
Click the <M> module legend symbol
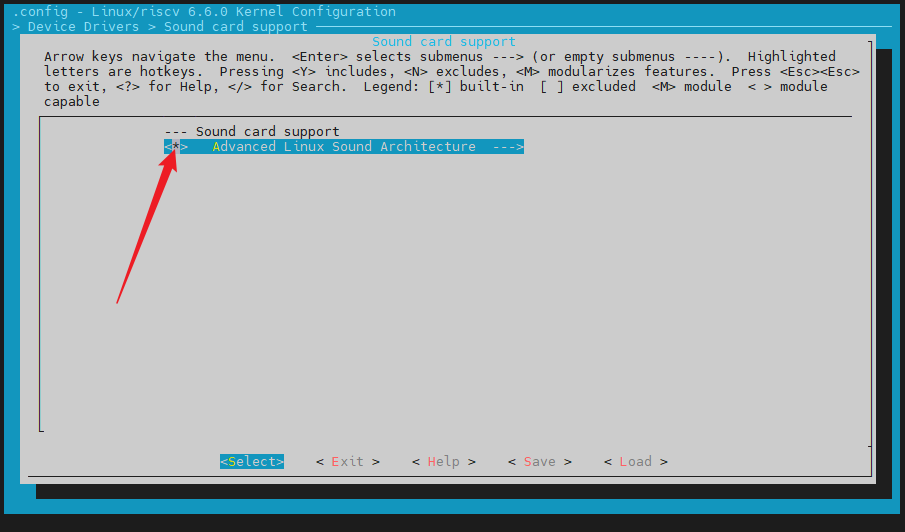664,87
